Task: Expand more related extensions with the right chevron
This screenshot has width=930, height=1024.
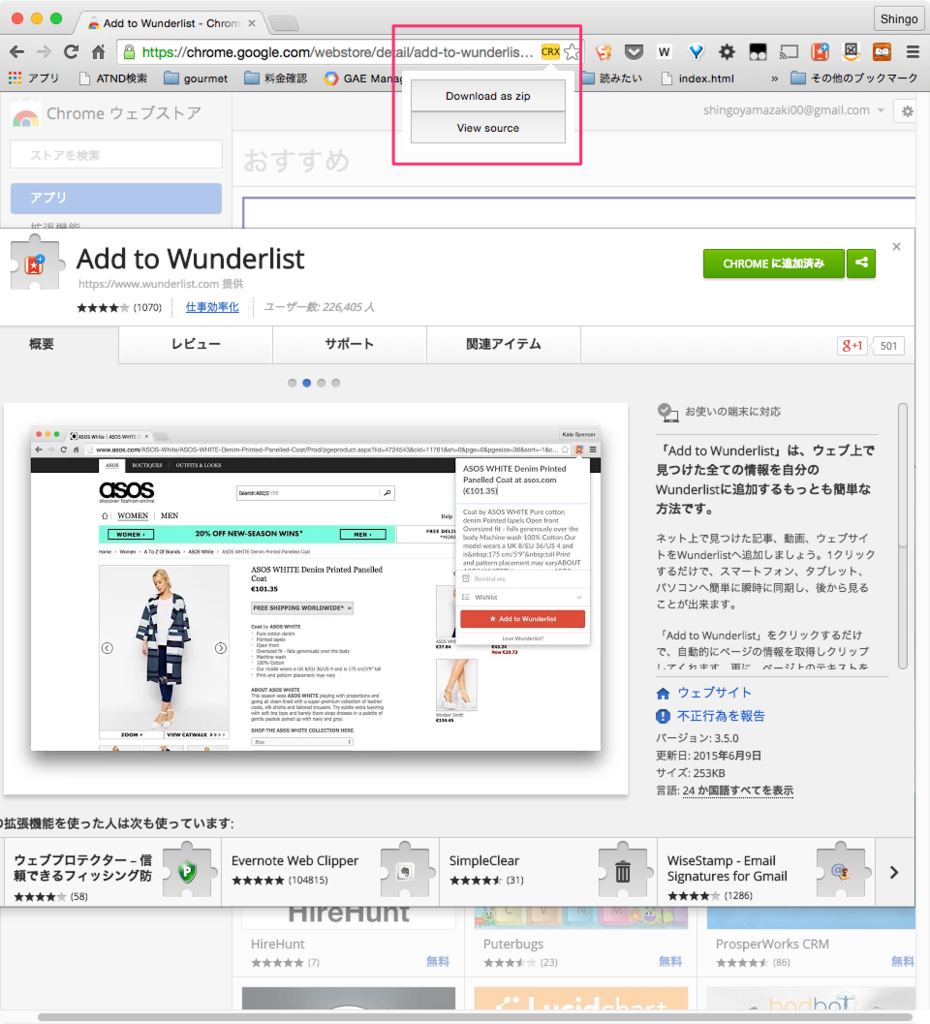Action: point(895,871)
